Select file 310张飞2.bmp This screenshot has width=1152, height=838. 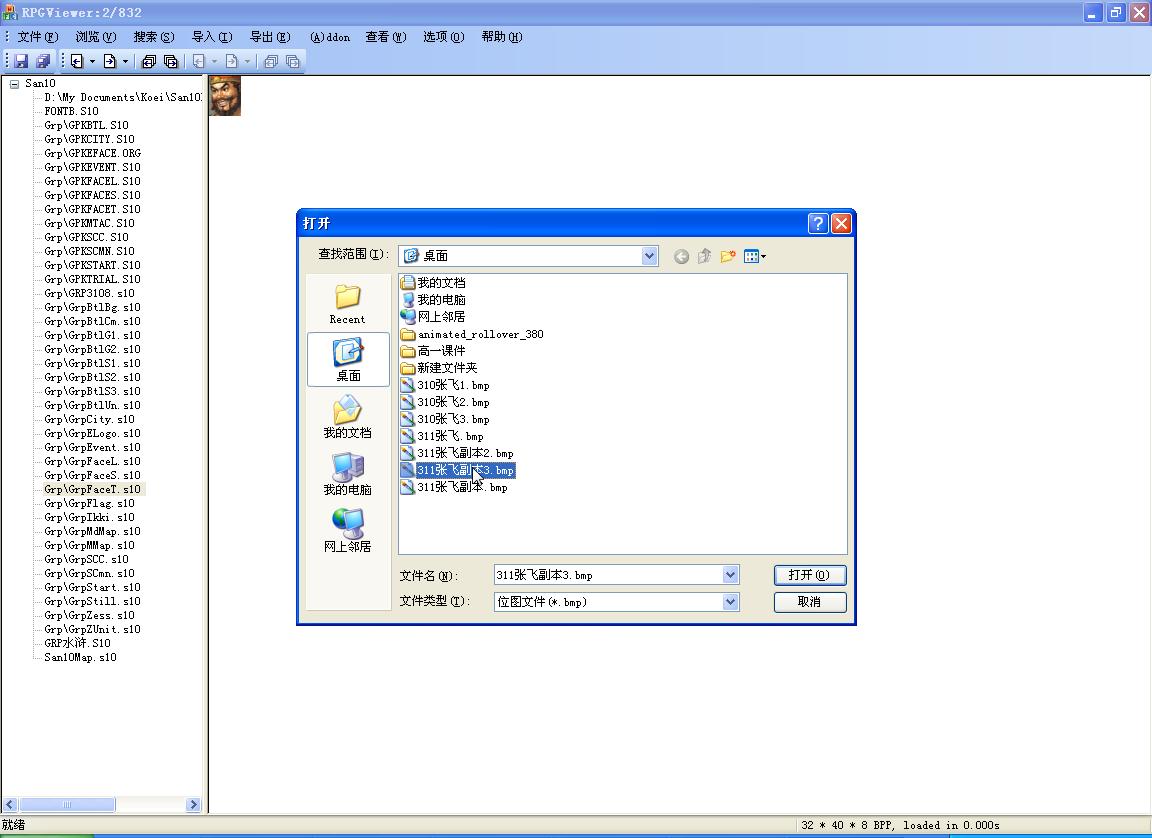pos(445,402)
